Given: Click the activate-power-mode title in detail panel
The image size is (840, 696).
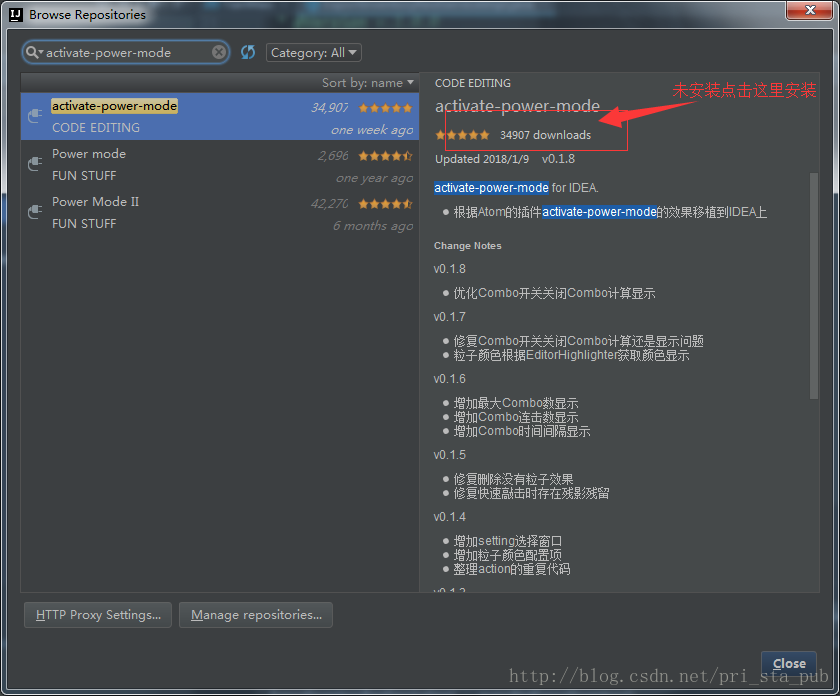Looking at the screenshot, I should pos(517,106).
